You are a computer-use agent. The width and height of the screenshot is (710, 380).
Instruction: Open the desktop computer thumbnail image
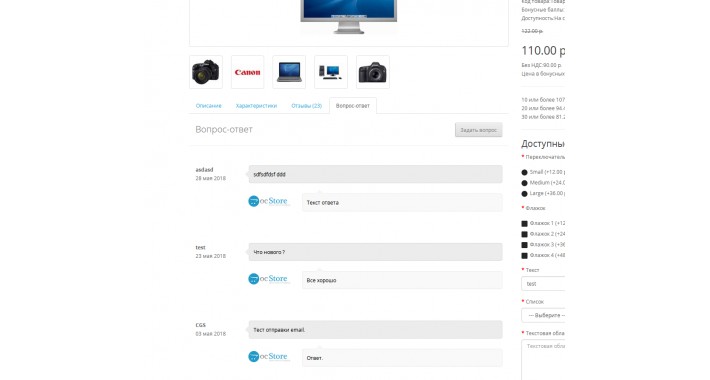tap(331, 72)
